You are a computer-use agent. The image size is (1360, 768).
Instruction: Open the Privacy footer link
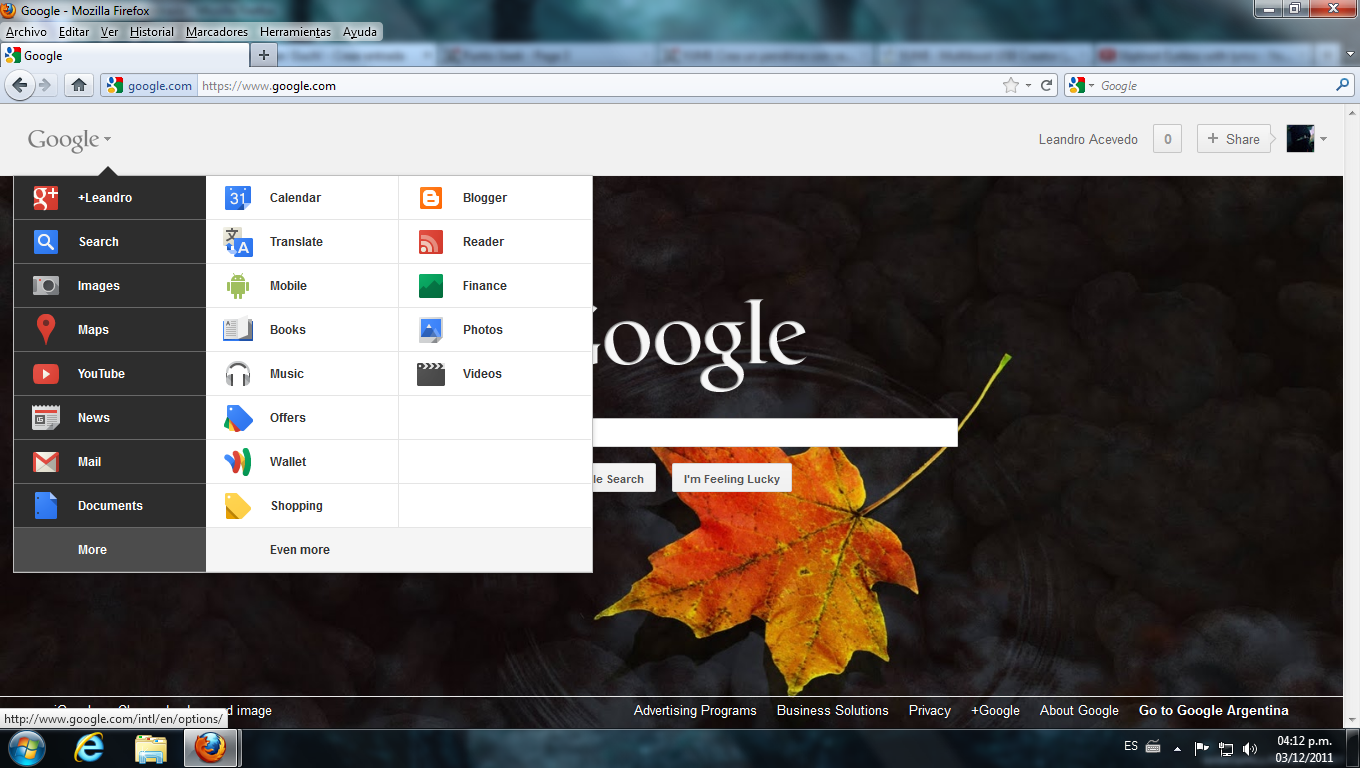pos(930,711)
